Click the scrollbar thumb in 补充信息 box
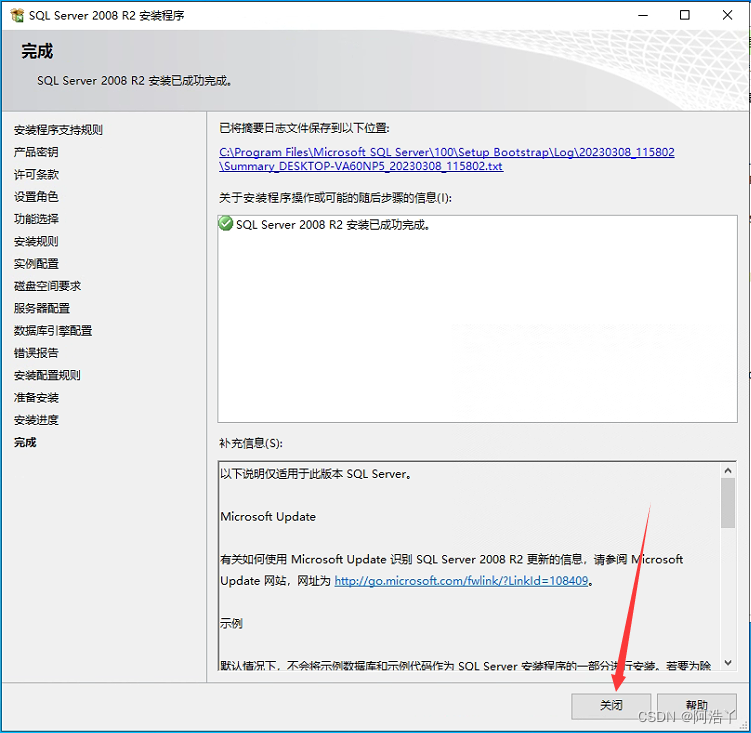 [728, 503]
